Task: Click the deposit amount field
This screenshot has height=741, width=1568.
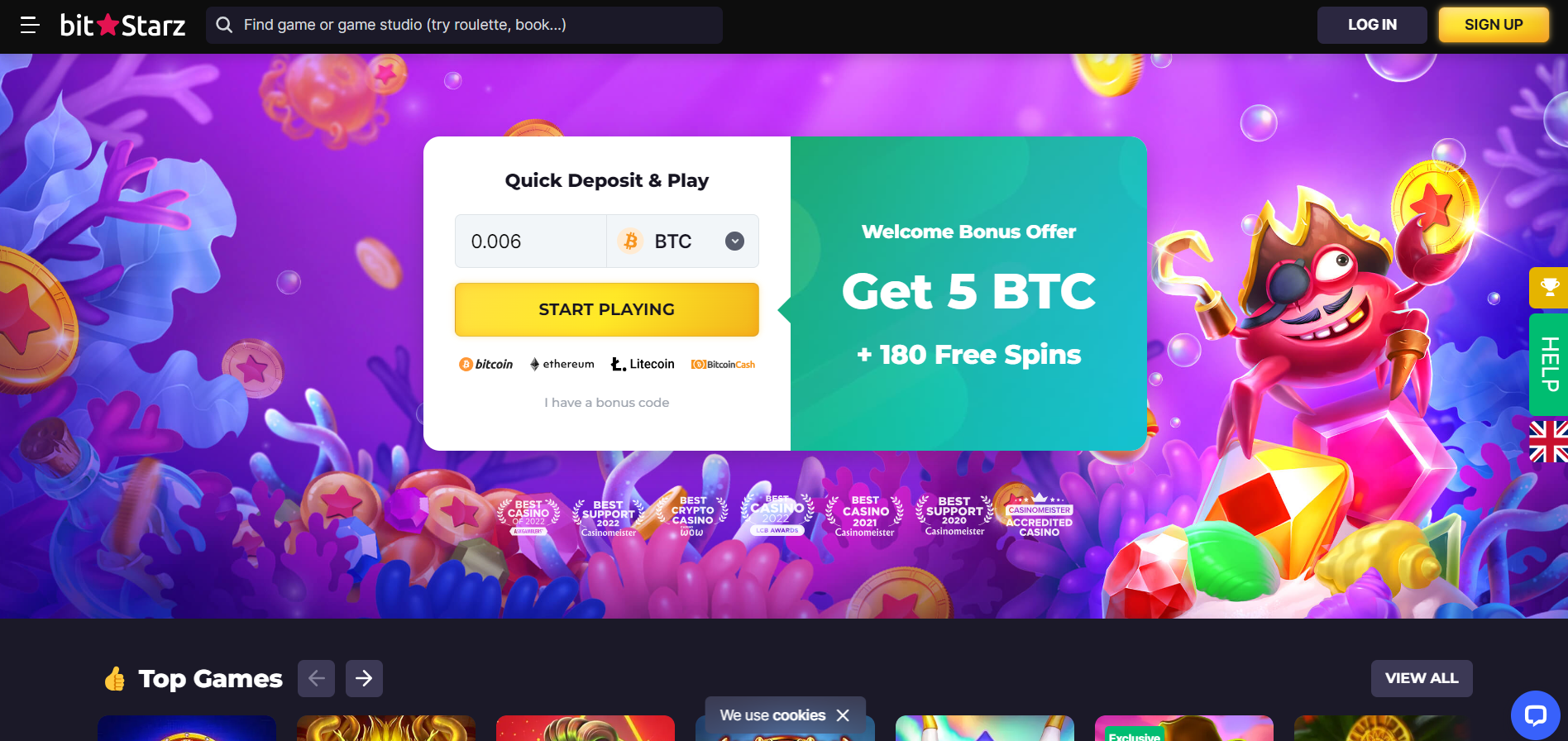Action: click(531, 241)
